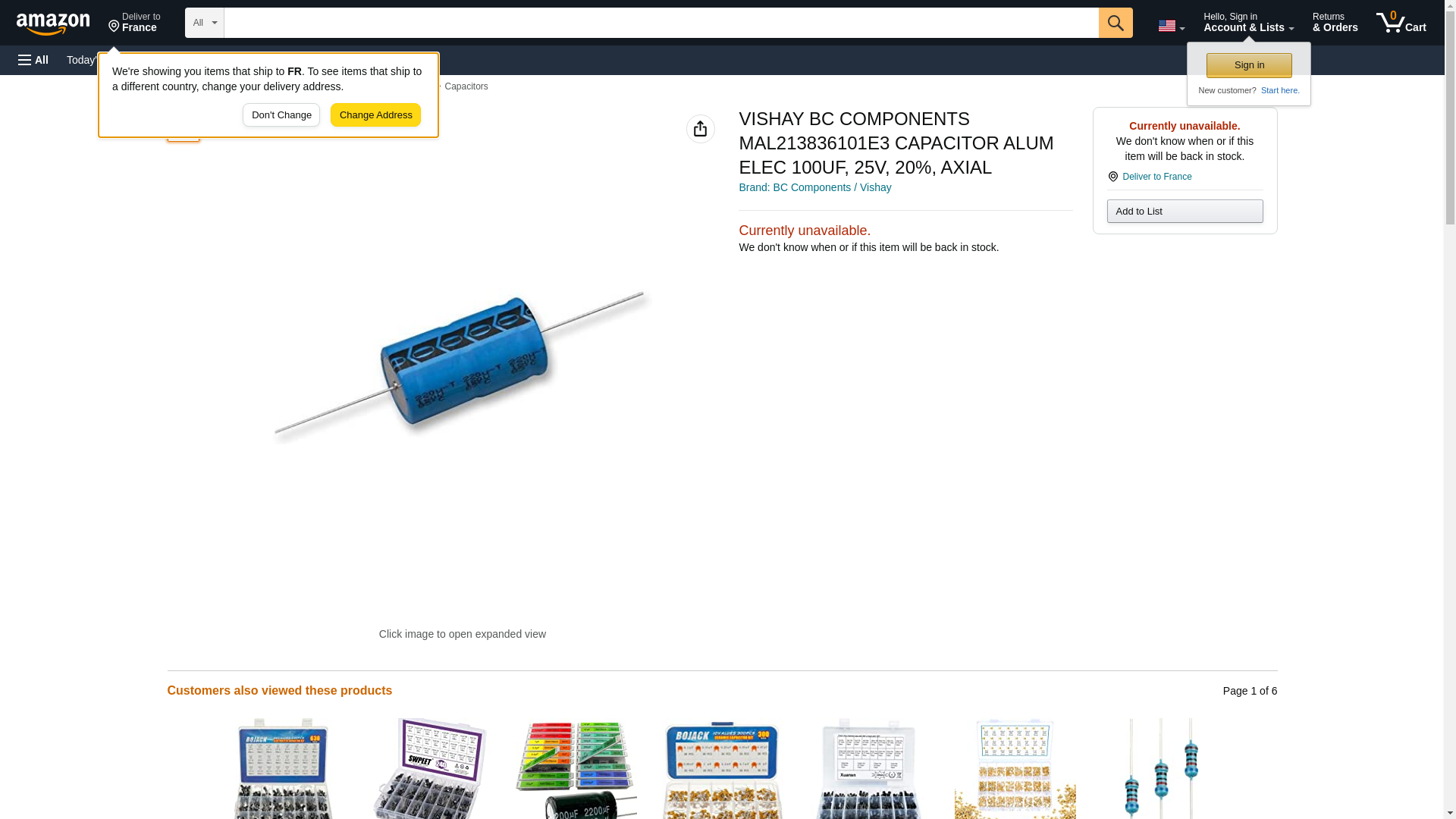The image size is (1456, 819).
Task: Click the US flag language selector
Action: pyautogui.click(x=1171, y=26)
